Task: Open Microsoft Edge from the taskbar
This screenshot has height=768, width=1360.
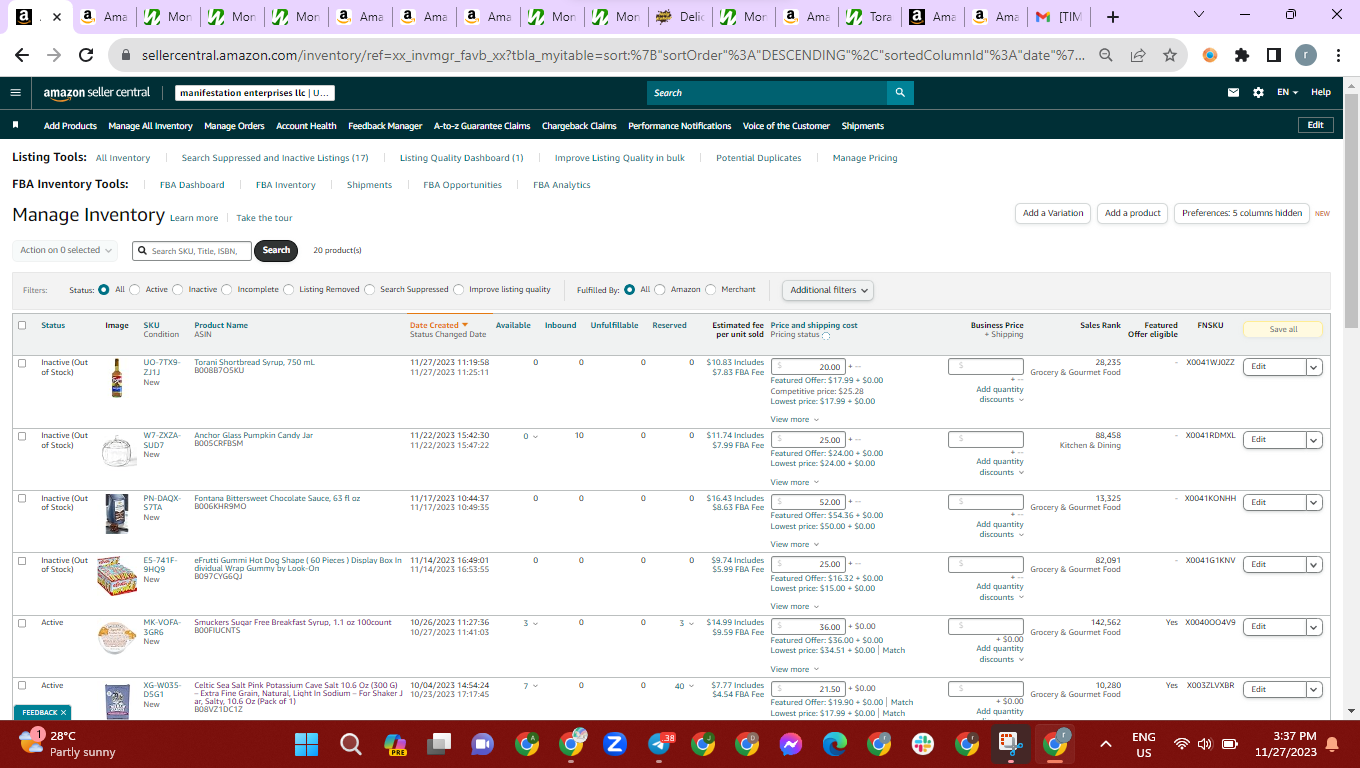Action: pyautogui.click(x=835, y=744)
